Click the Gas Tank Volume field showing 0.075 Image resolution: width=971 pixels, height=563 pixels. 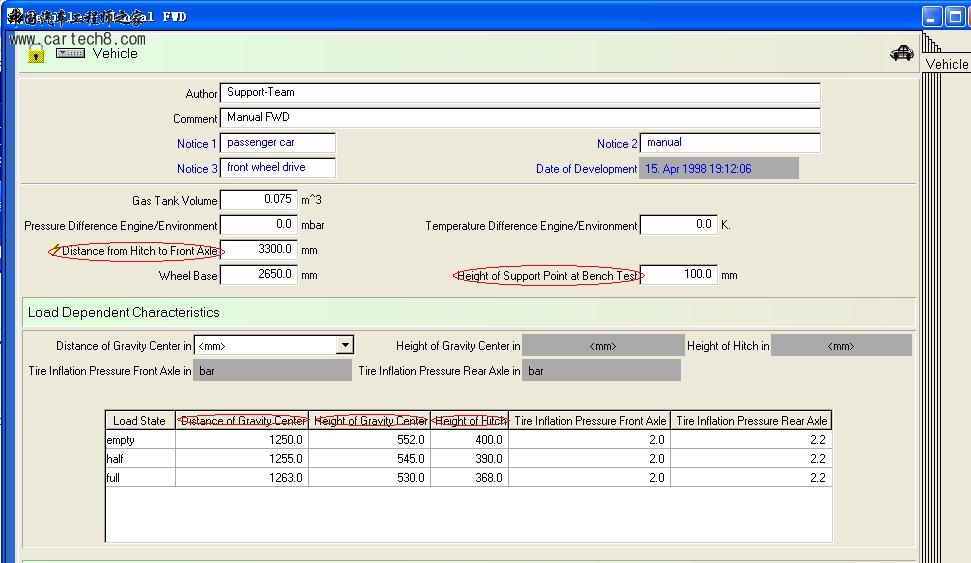(x=259, y=199)
